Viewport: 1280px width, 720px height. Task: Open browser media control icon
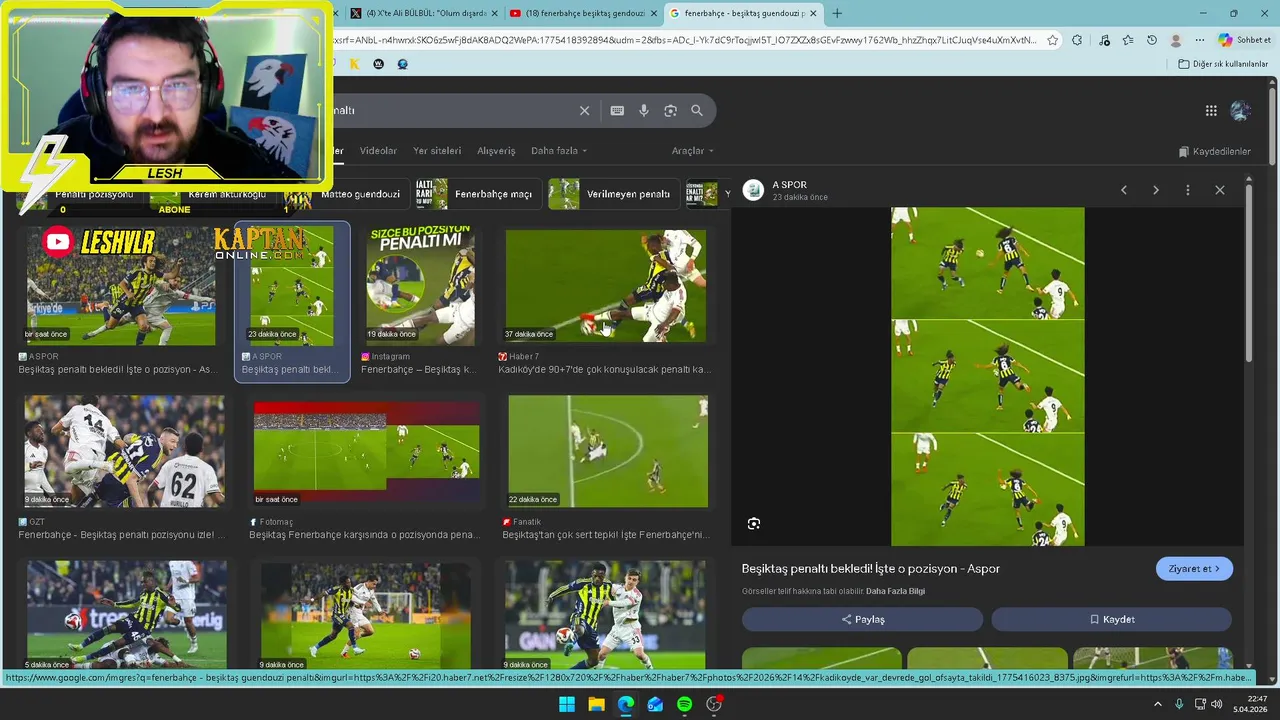(1104, 40)
